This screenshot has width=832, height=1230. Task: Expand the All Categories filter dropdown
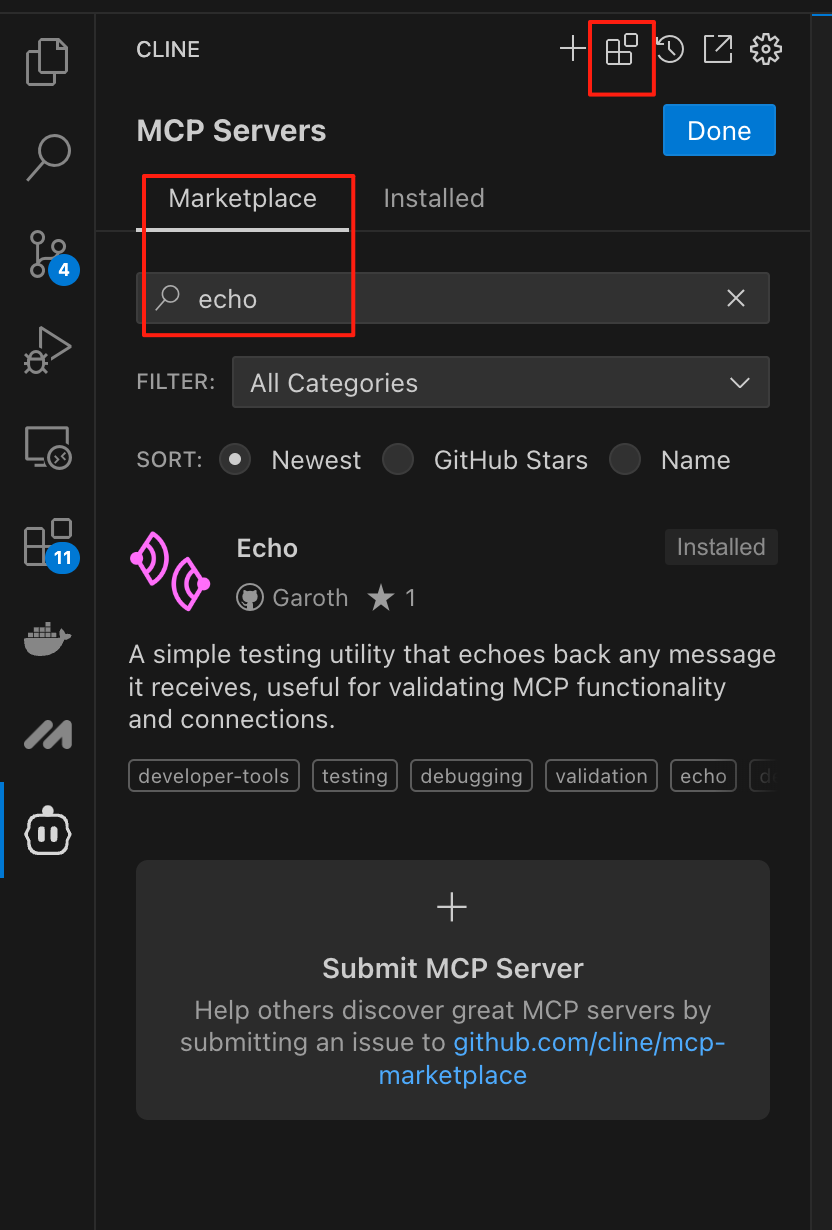(500, 383)
